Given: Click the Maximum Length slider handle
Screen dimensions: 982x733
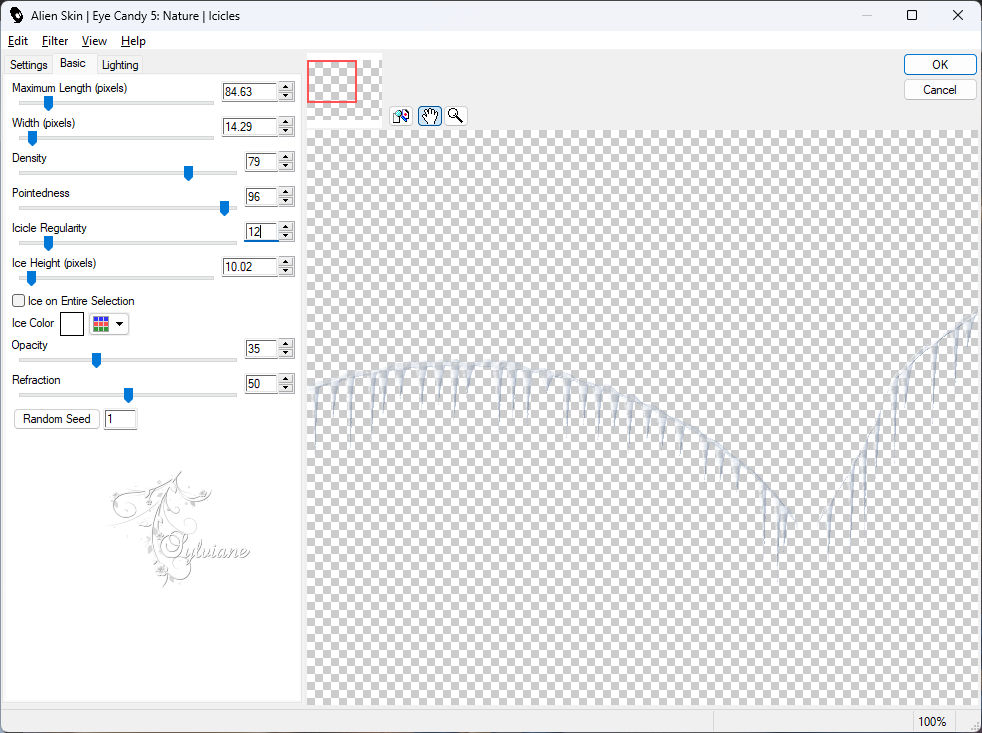Looking at the screenshot, I should point(48,103).
